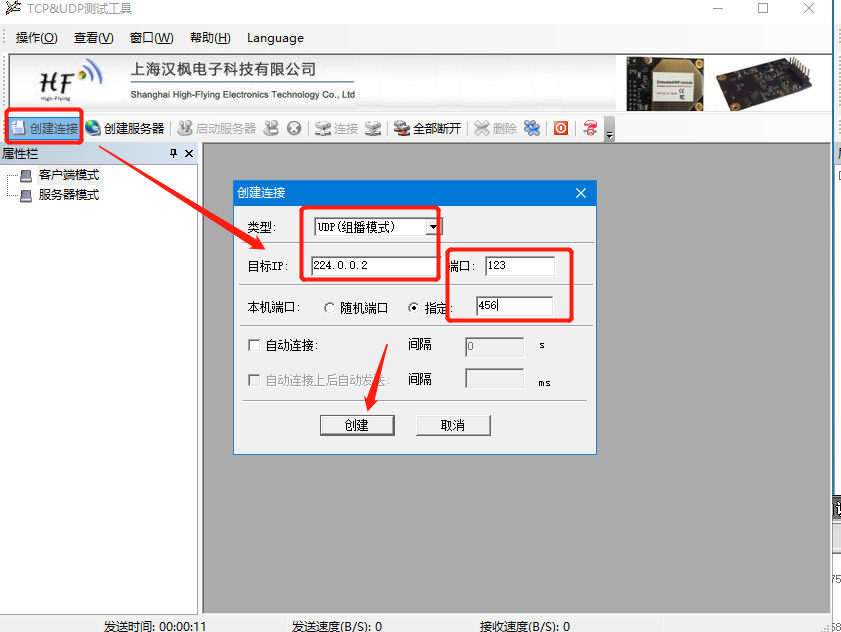Viewport: 841px width, 632px height.
Task: Click the gray circled X toolbar icon
Action: pyautogui.click(x=294, y=128)
